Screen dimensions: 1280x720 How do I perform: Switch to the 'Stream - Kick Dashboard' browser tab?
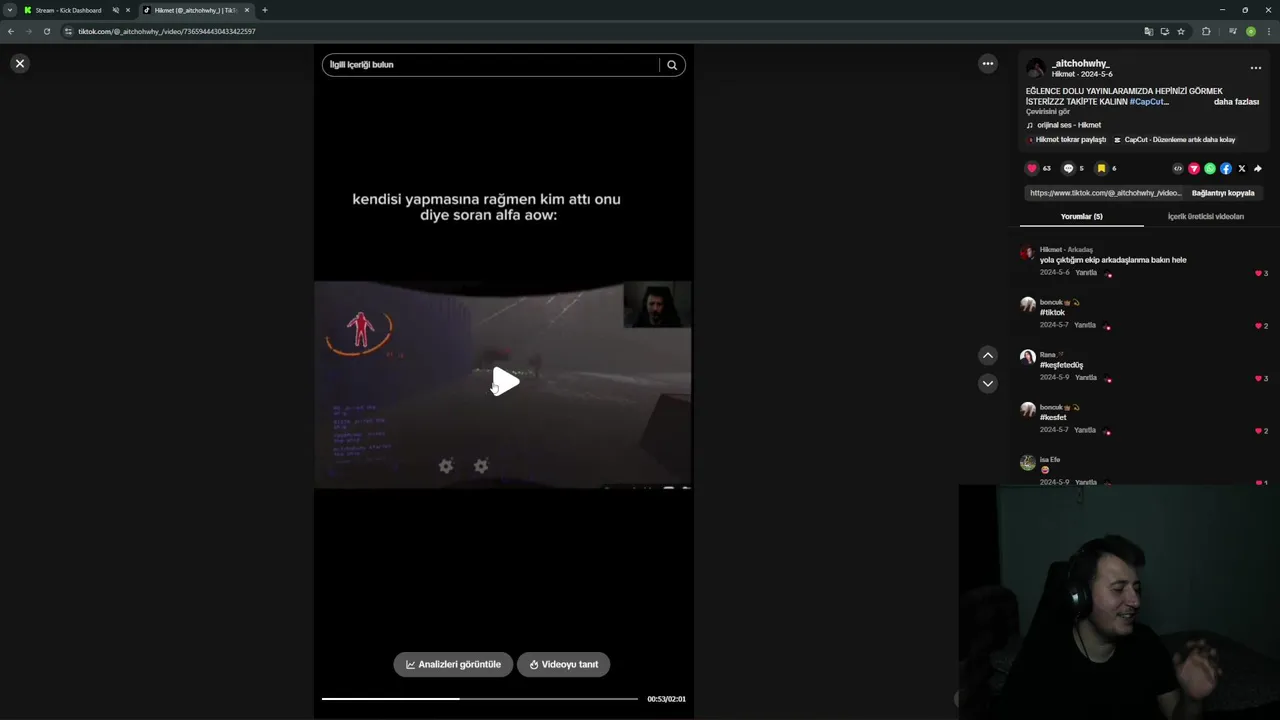tap(68, 10)
